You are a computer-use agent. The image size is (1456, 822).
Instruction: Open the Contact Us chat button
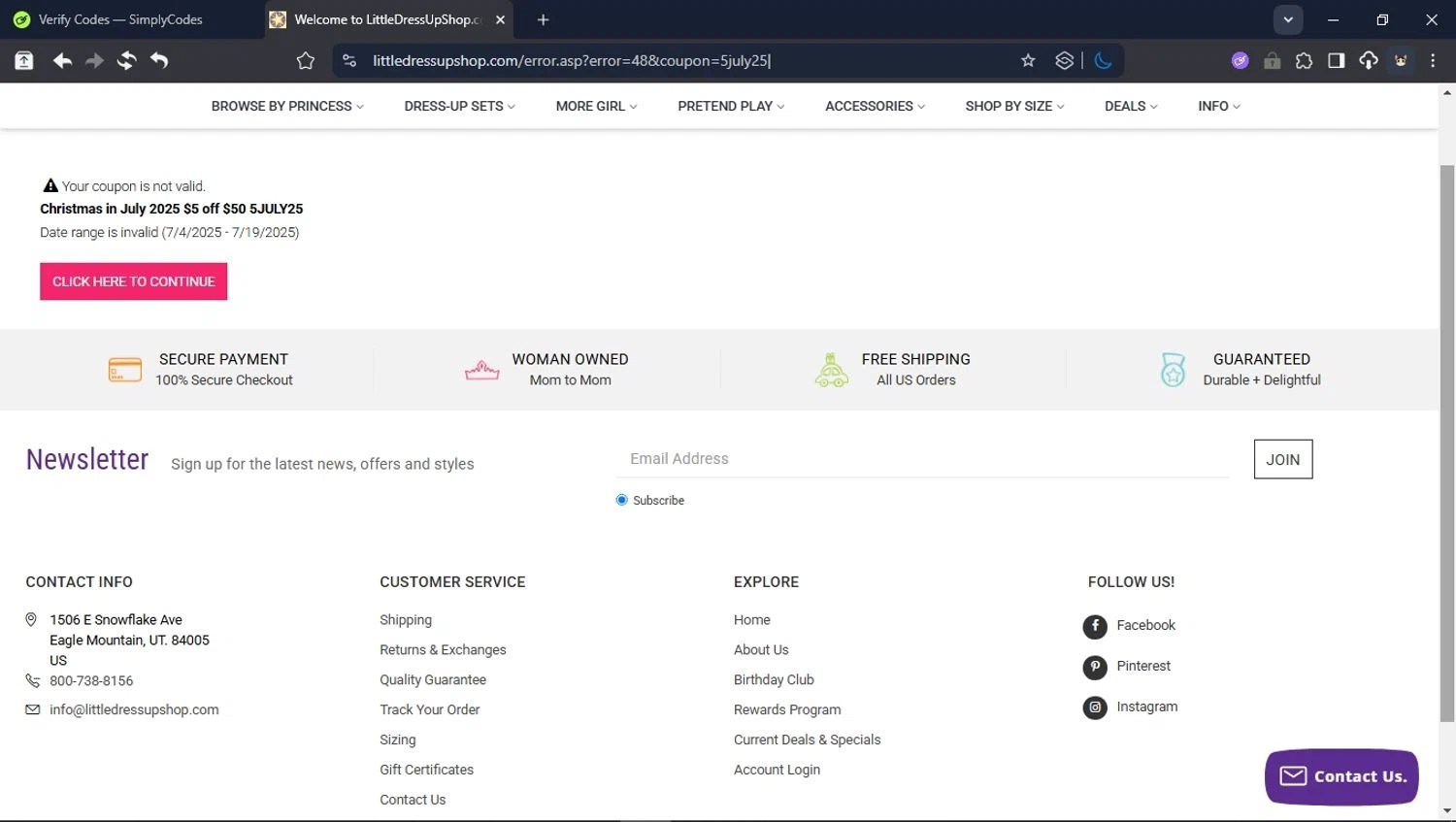[1341, 776]
